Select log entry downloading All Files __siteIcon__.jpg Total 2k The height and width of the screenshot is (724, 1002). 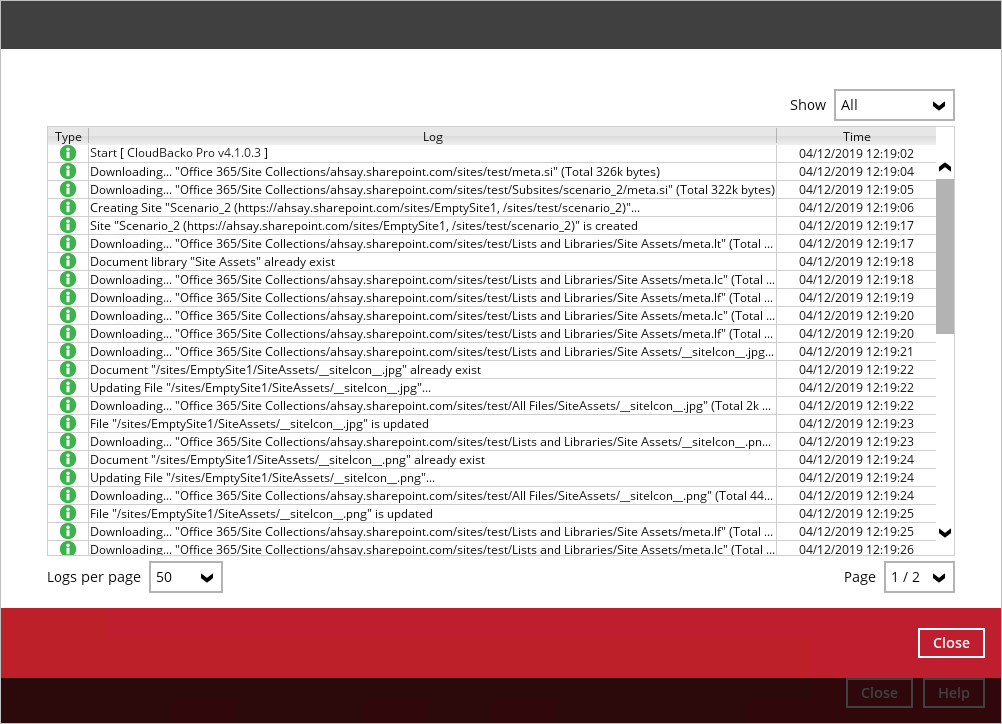tap(431, 406)
